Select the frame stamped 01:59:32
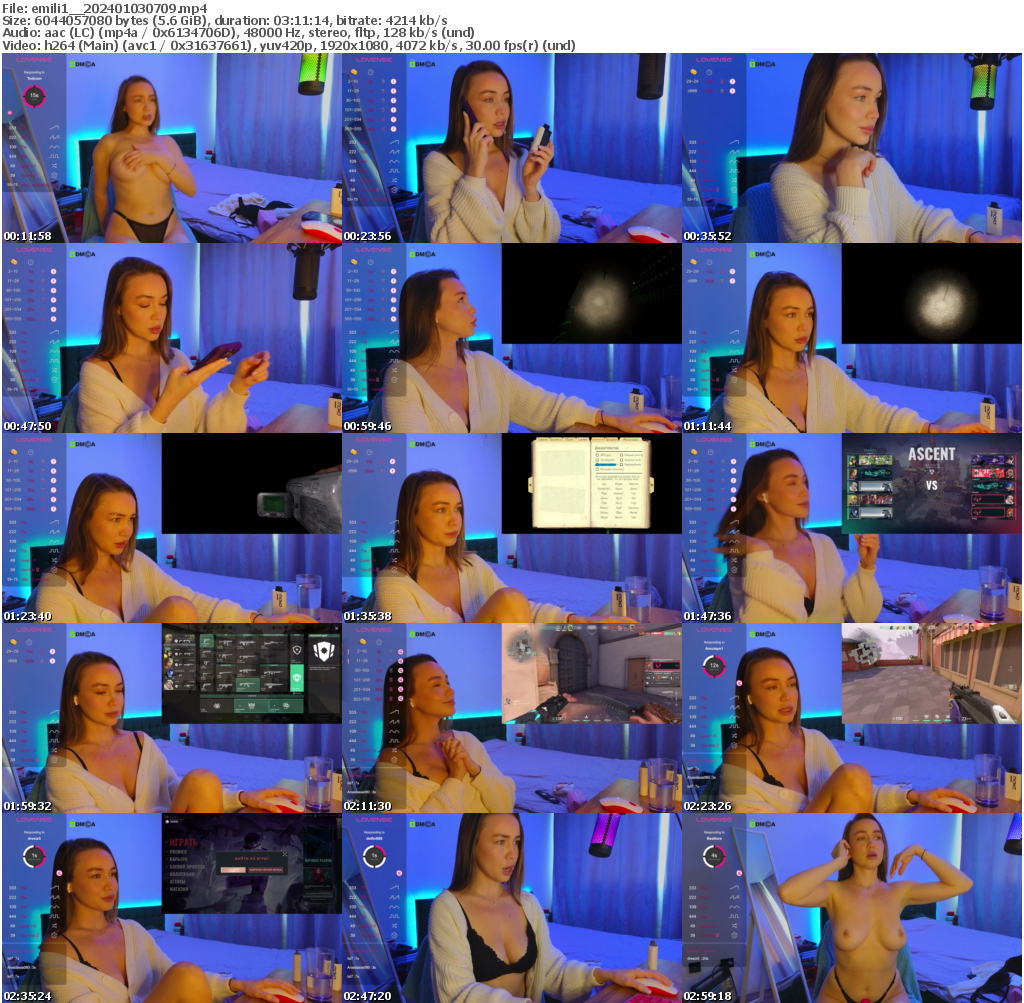 172,718
